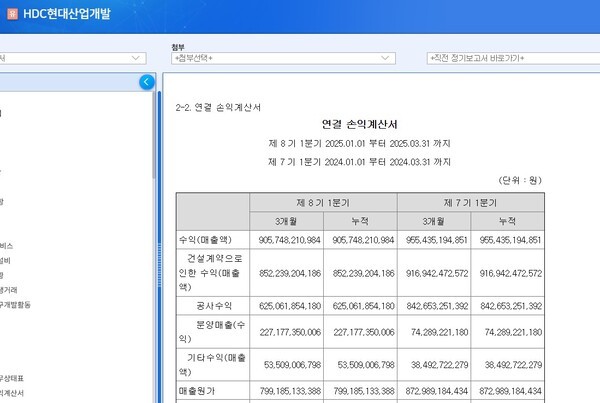
Task: Click the 기타수익(매출액) row label
Action: point(212,365)
